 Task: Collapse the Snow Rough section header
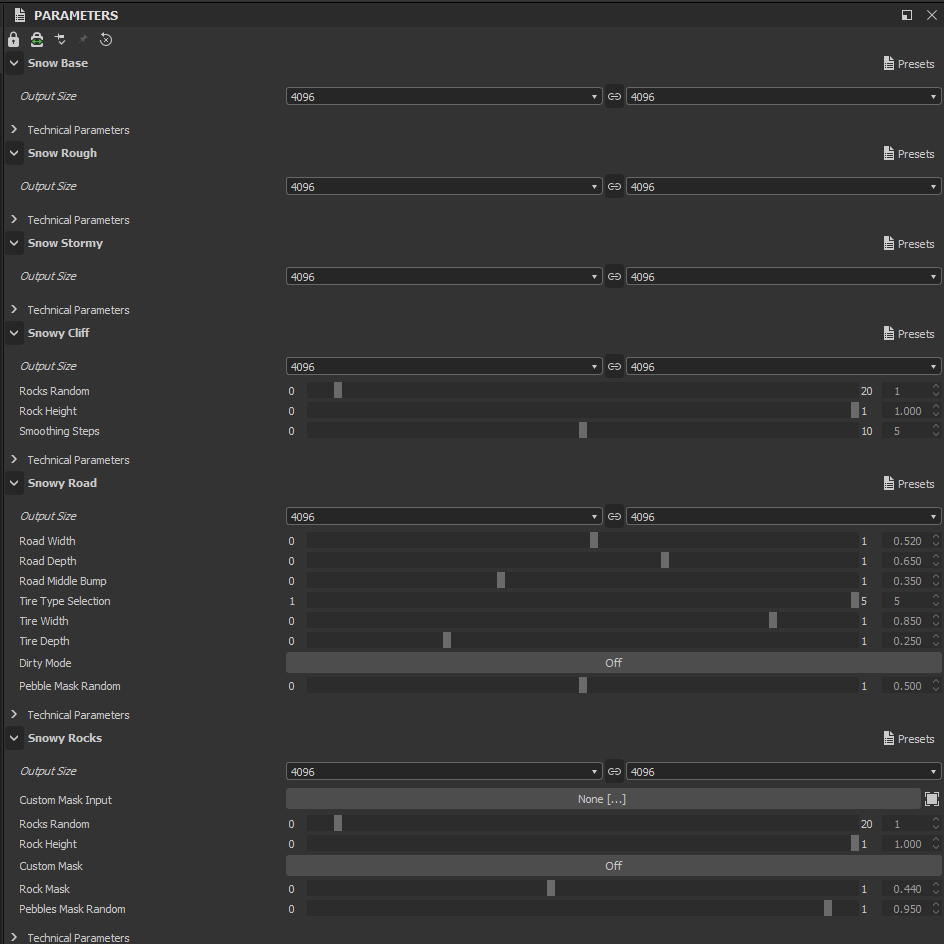coord(14,153)
